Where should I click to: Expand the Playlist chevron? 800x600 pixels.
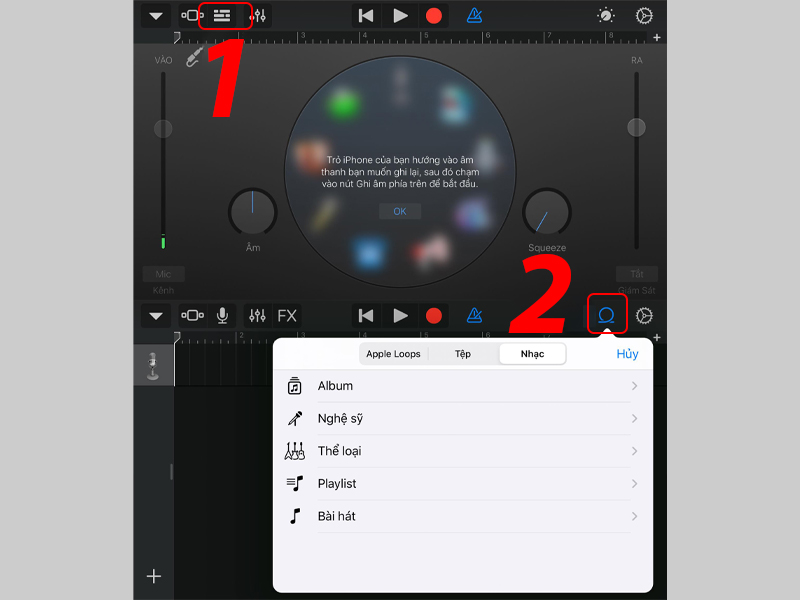634,484
